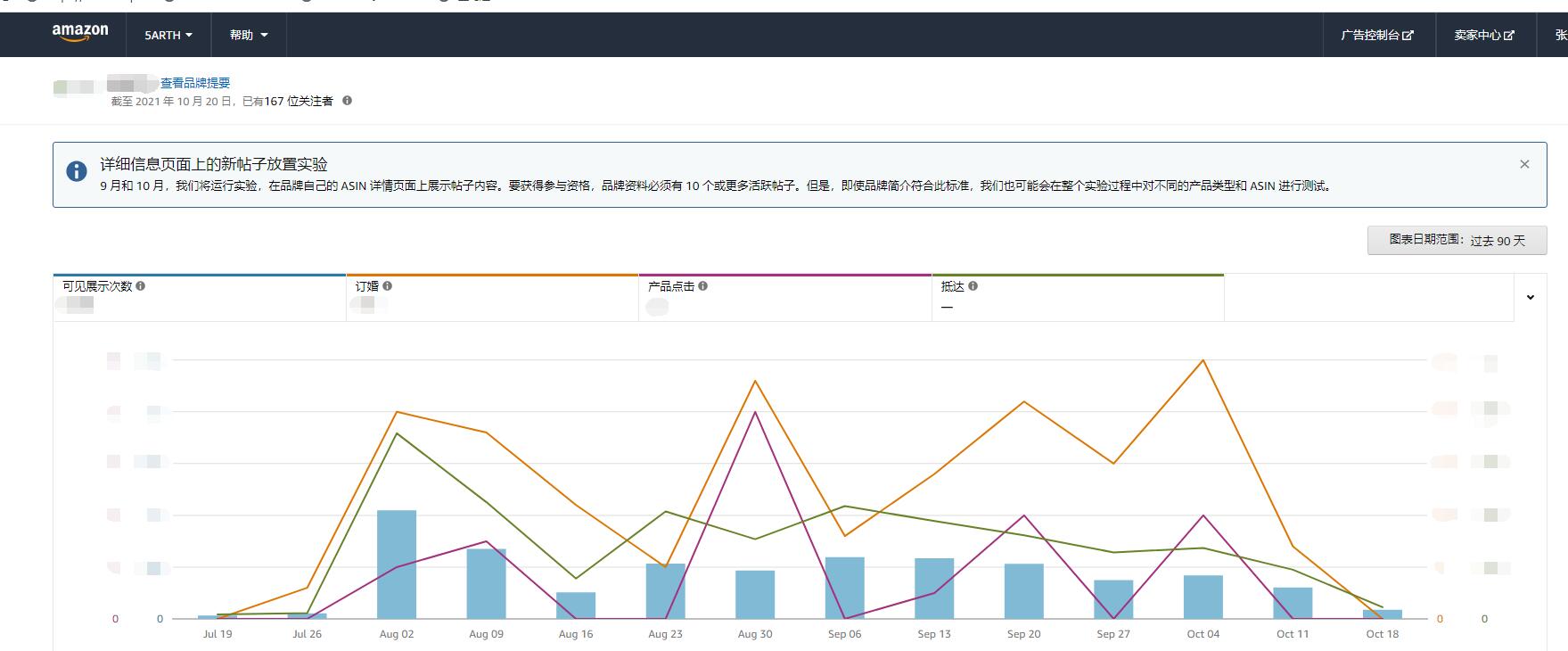
Task: Expand the metrics selector chevron
Action: point(1530,298)
